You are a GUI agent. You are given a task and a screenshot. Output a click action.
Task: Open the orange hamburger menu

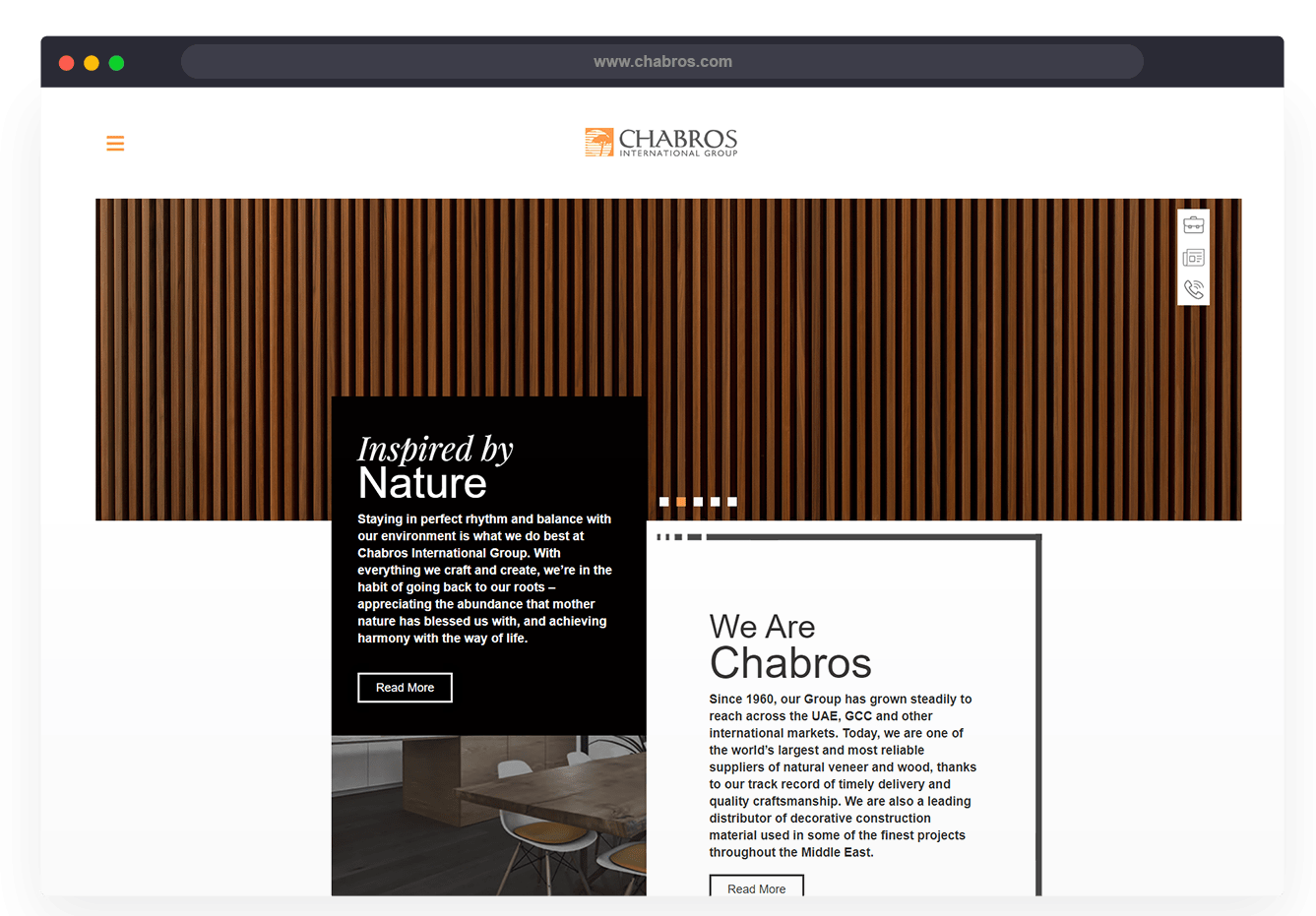(x=115, y=144)
